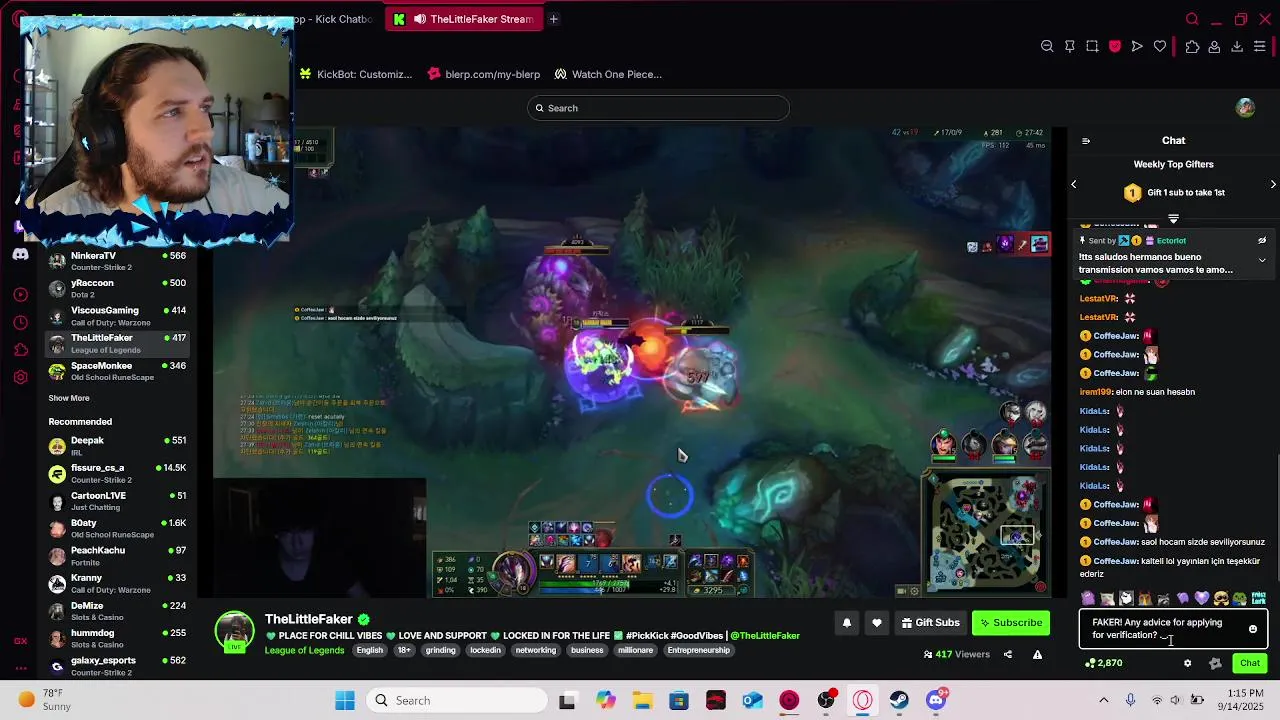The image size is (1280, 720).
Task: Bookmark the page with the toolbar heart
Action: pyautogui.click(x=1160, y=46)
